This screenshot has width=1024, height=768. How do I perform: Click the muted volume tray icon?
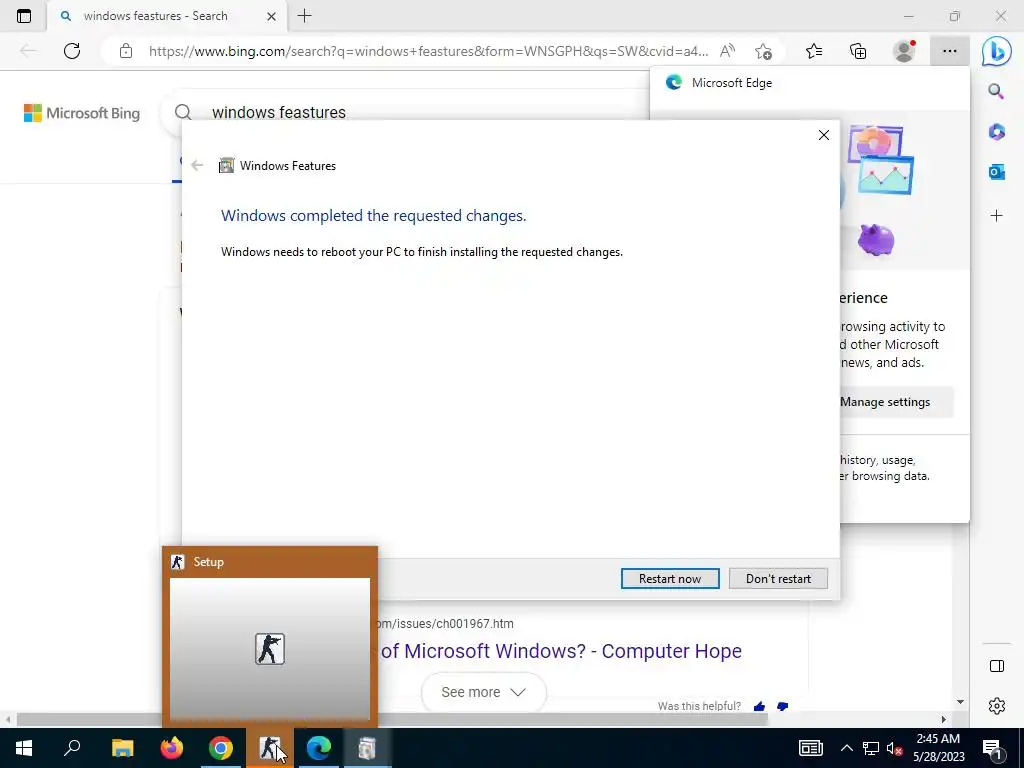pyautogui.click(x=894, y=748)
